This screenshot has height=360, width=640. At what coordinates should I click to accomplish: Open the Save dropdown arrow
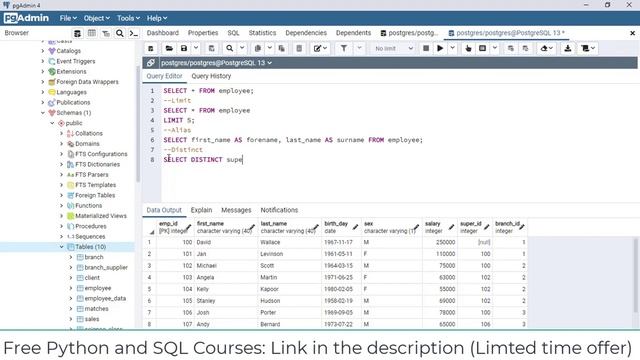pos(196,48)
